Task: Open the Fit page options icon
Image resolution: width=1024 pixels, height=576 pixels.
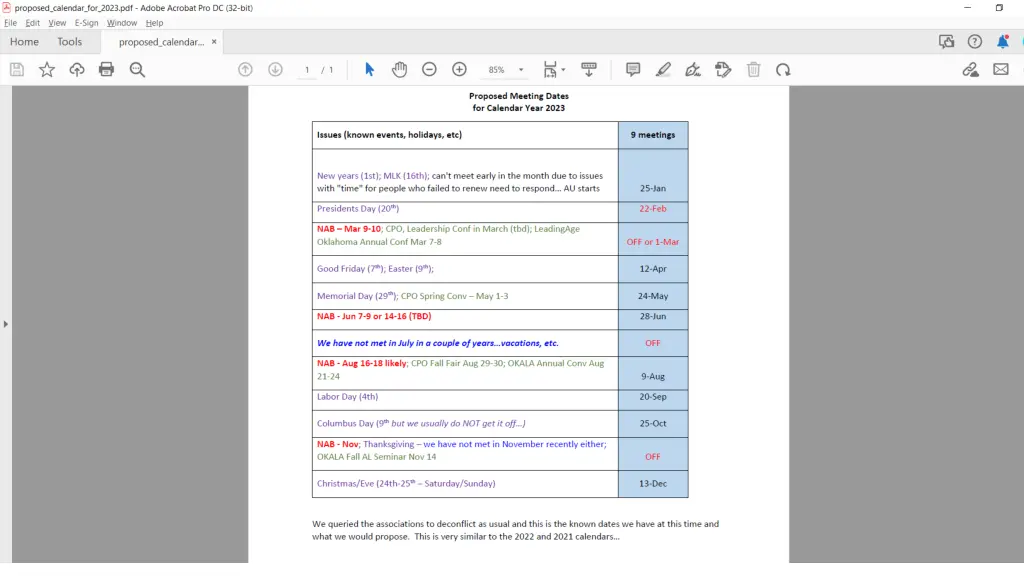Action: (550, 69)
